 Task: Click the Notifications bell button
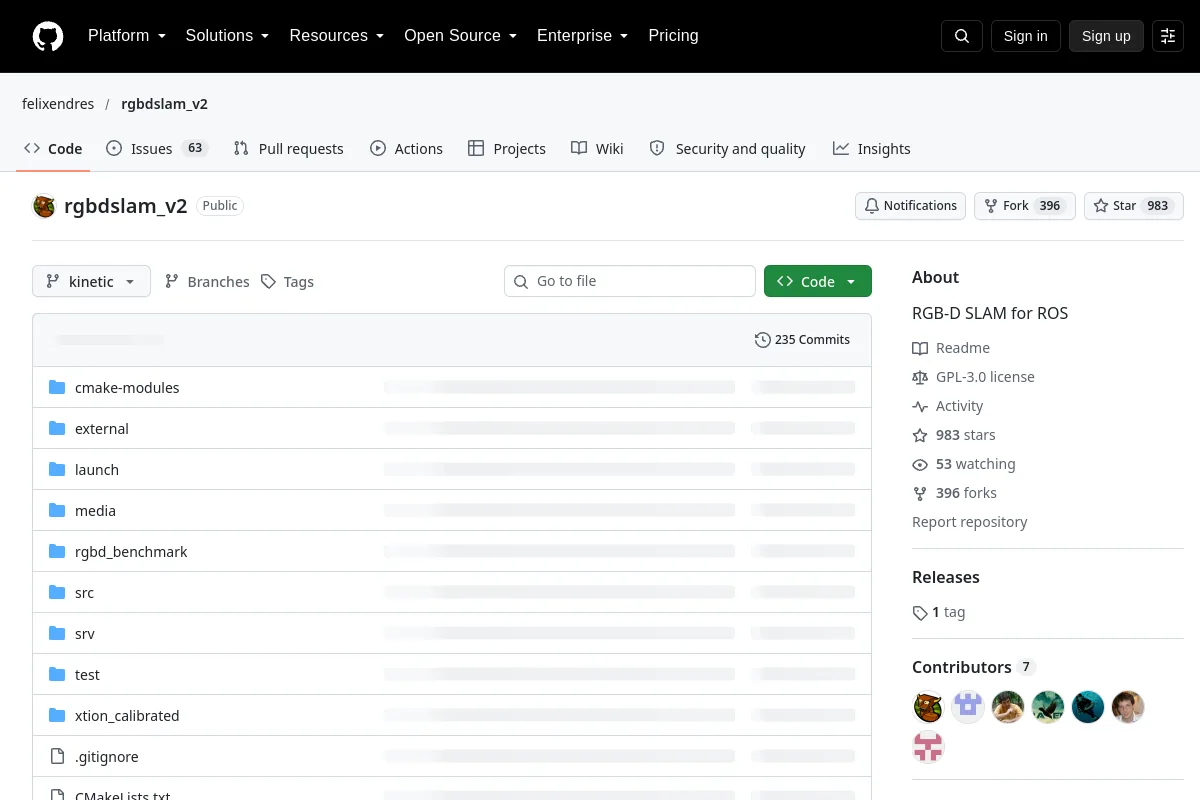tap(910, 206)
